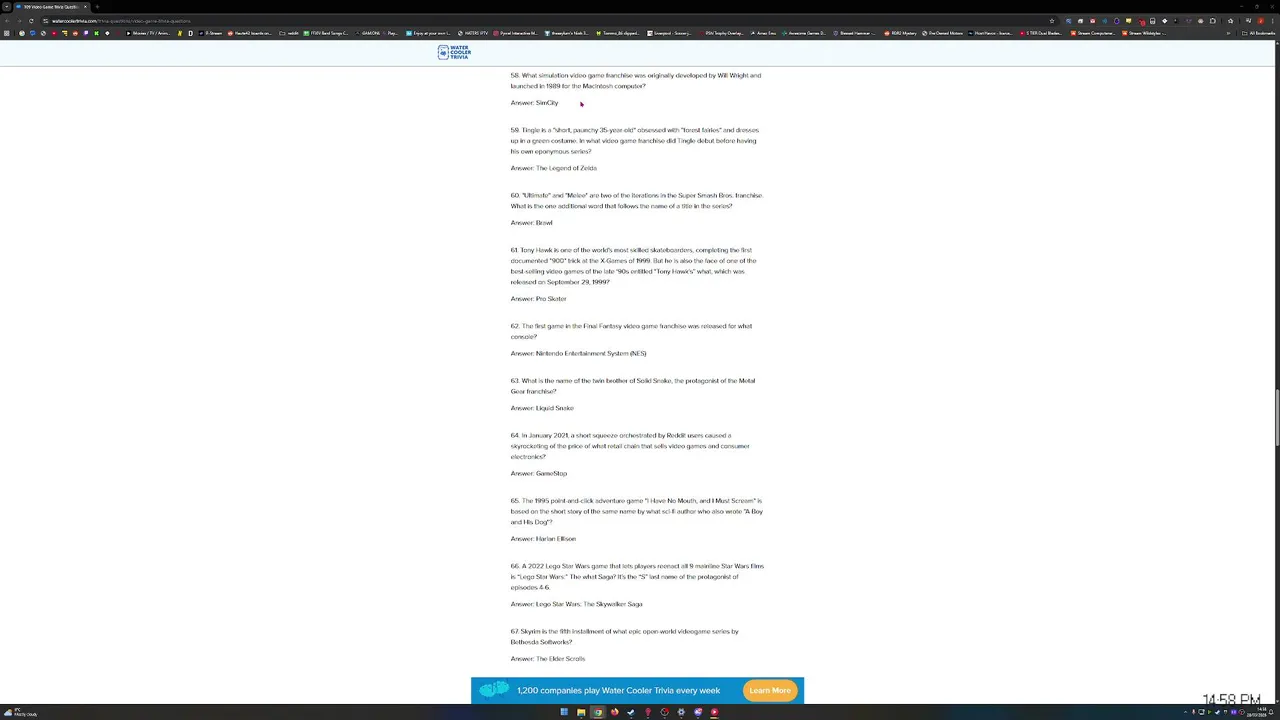Image resolution: width=1280 pixels, height=720 pixels.
Task: Open a new browser tab with plus
Action: point(97,7)
